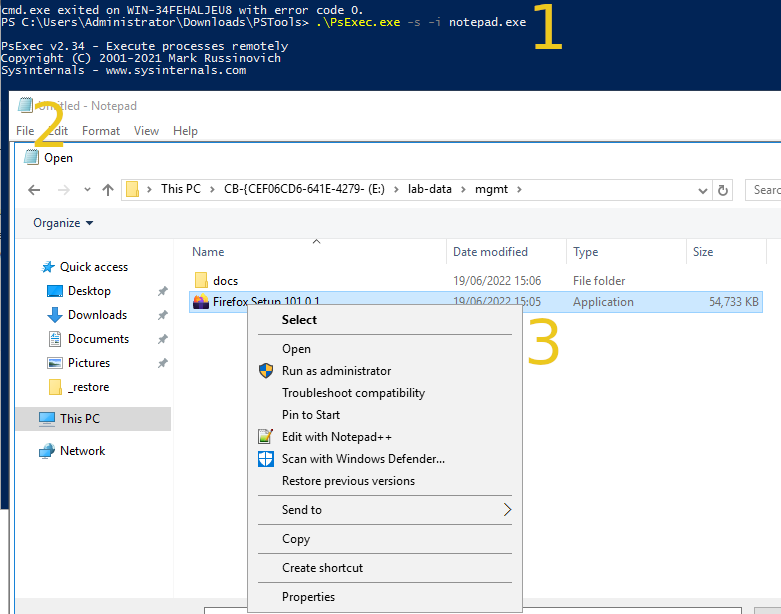Select This PC breadcrumb in address bar
781x614 pixels.
point(180,189)
